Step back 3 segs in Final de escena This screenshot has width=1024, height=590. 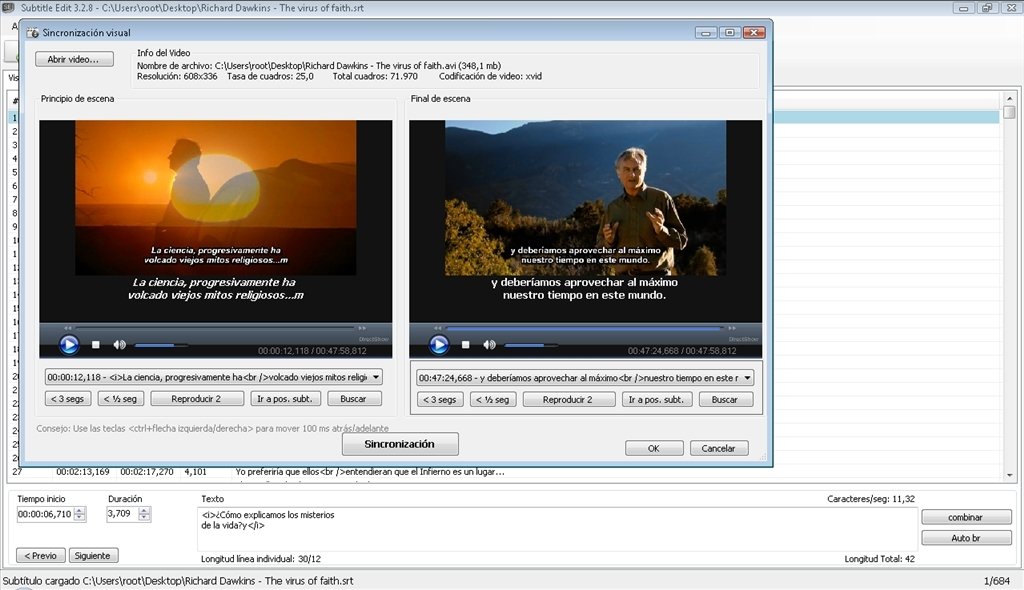click(x=440, y=399)
